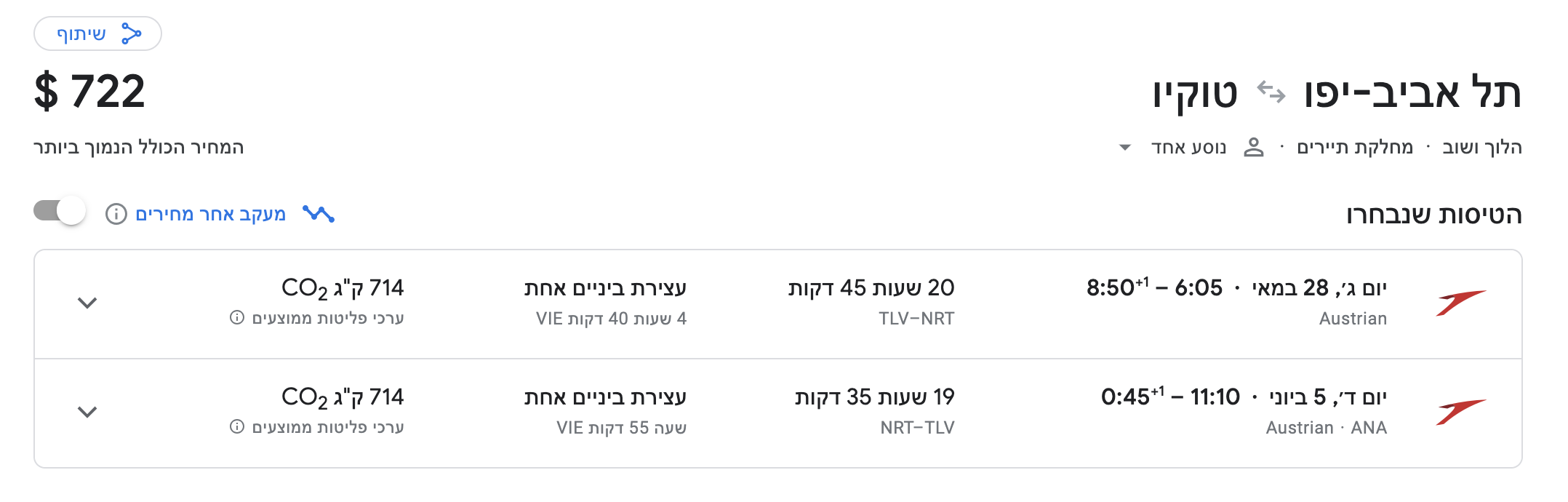Image resolution: width=1568 pixels, height=502 pixels.
Task: Open the CO2 emissions info icon on the outbound flight
Action: (236, 318)
